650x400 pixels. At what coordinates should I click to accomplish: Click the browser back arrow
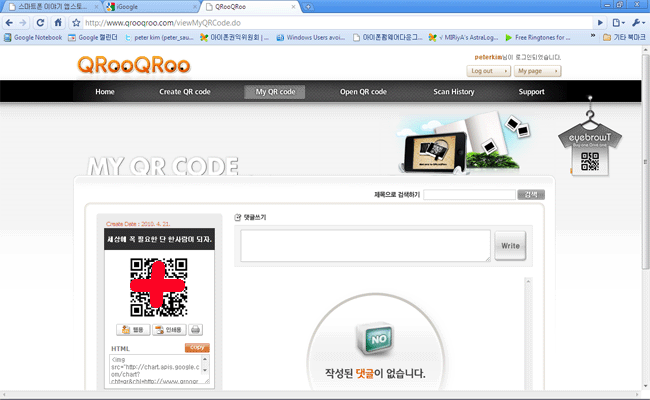9,22
